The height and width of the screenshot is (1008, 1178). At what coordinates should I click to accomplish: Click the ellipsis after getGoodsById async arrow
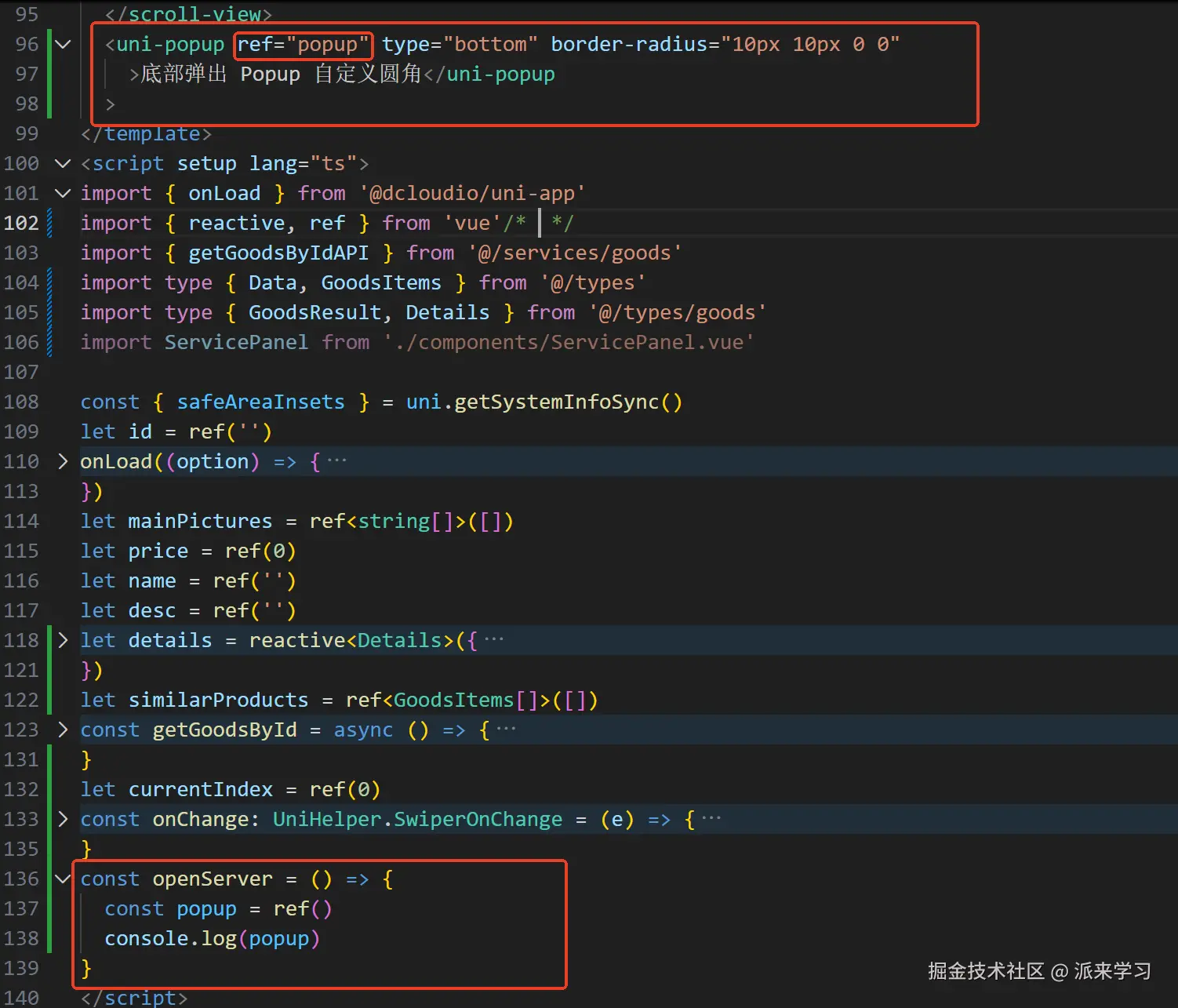coord(507,730)
